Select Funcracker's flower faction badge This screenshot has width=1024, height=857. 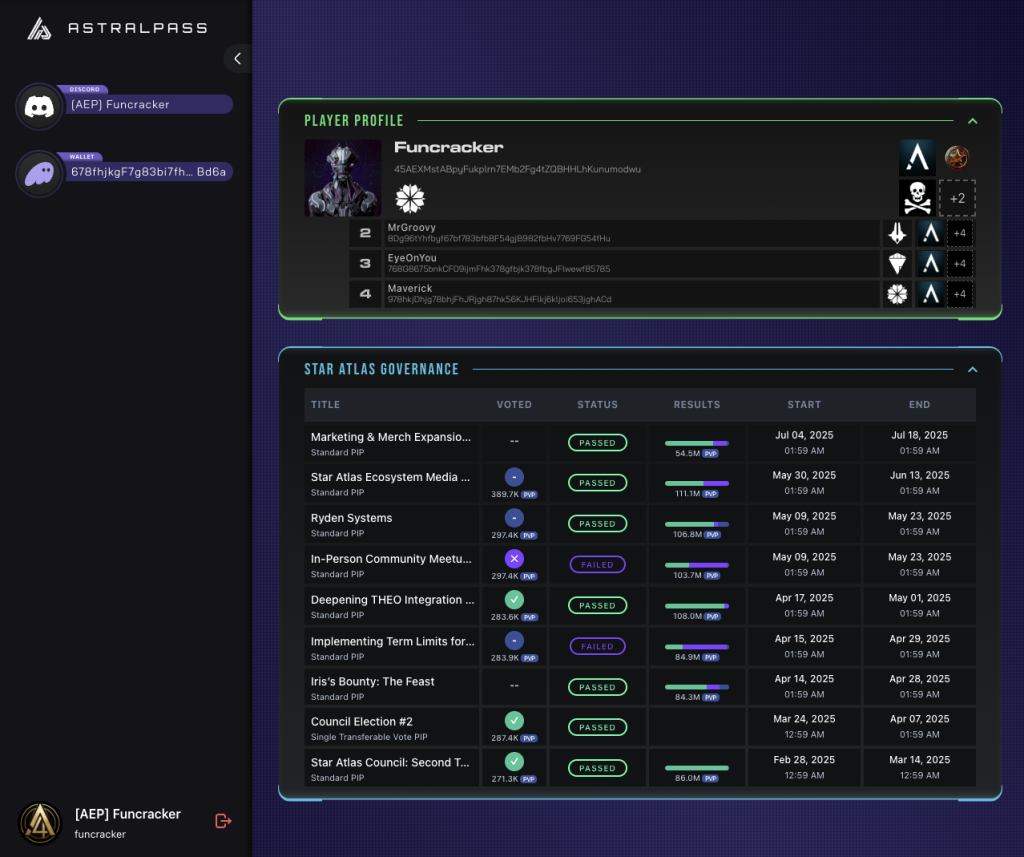410,198
